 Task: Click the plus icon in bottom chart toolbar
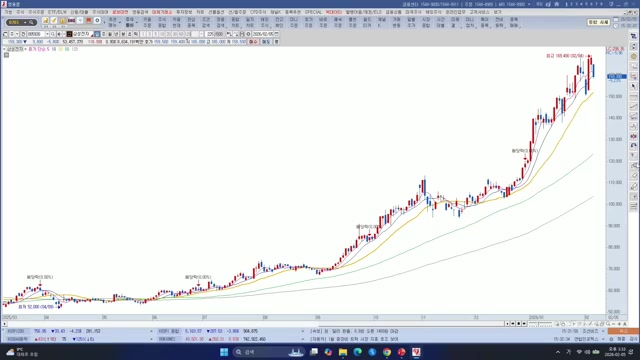tap(619, 324)
